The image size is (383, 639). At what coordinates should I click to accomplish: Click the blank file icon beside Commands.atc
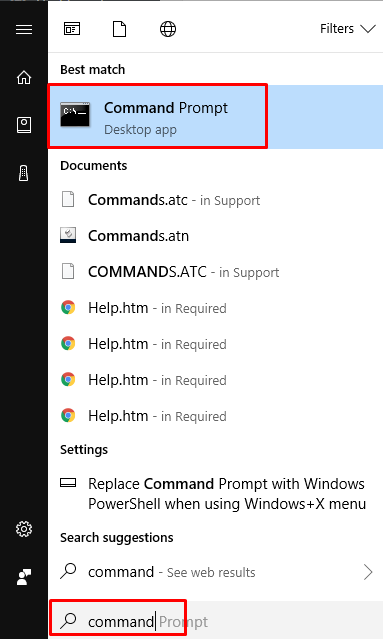pyautogui.click(x=68, y=200)
